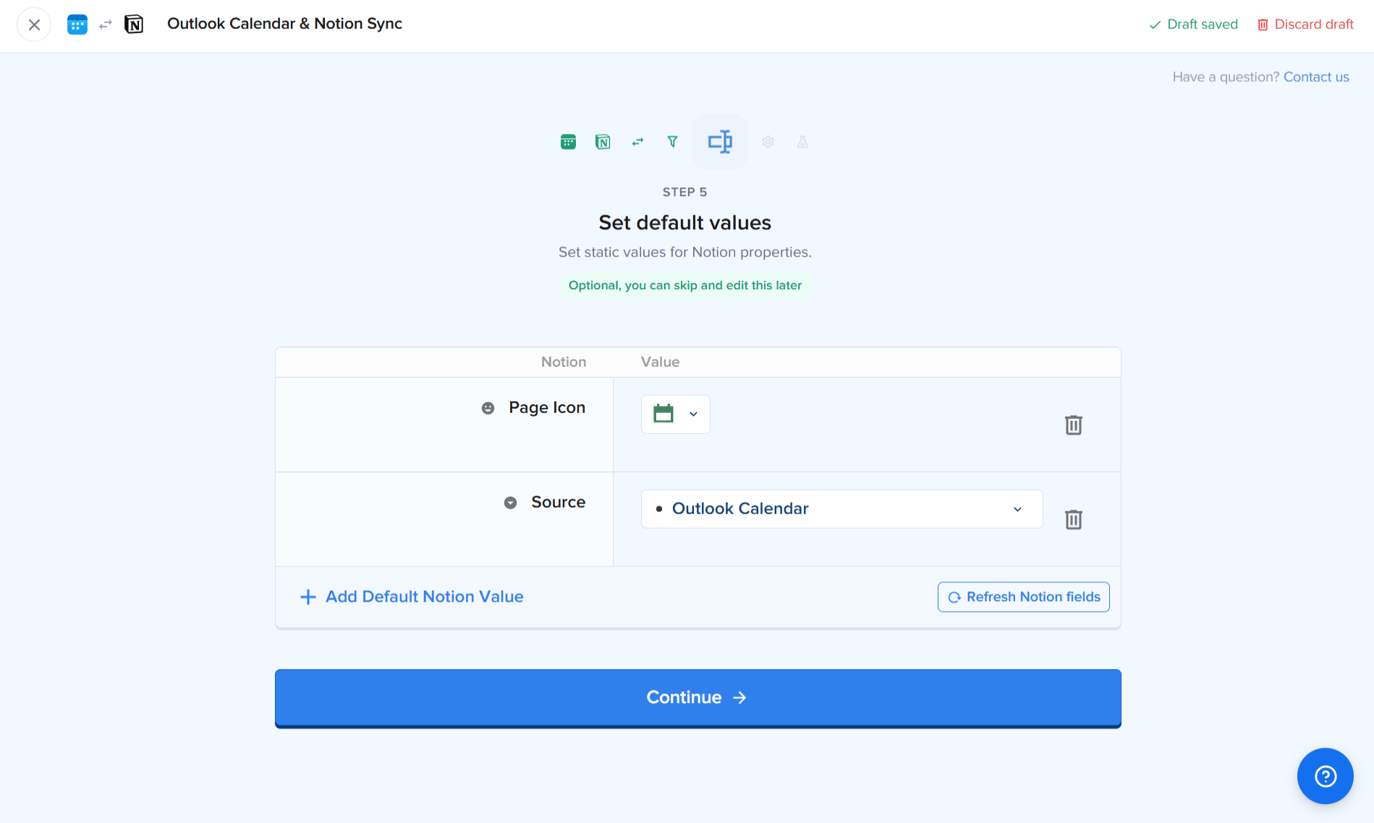
Task: Click the 'Set default values' heading
Action: tap(685, 223)
